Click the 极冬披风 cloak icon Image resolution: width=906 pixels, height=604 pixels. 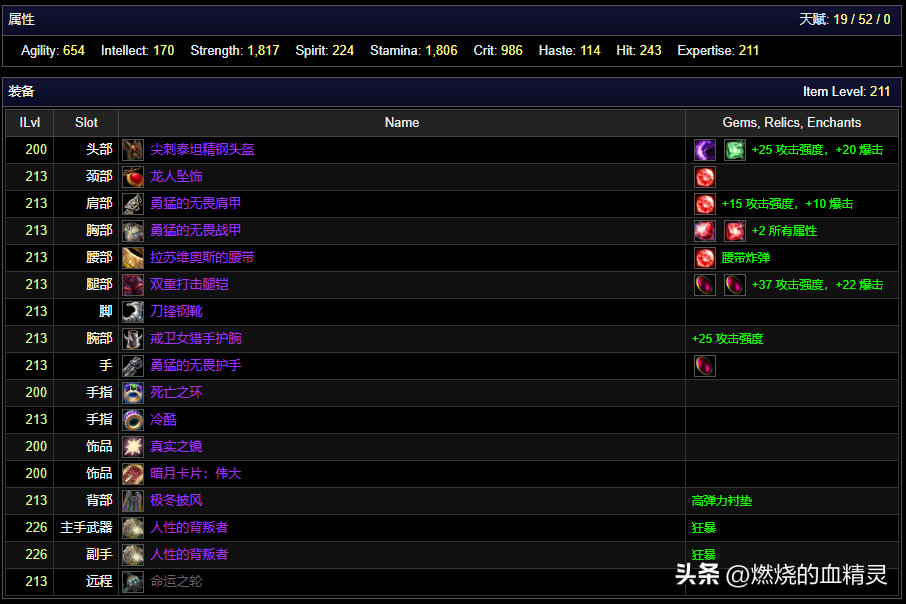click(x=133, y=501)
